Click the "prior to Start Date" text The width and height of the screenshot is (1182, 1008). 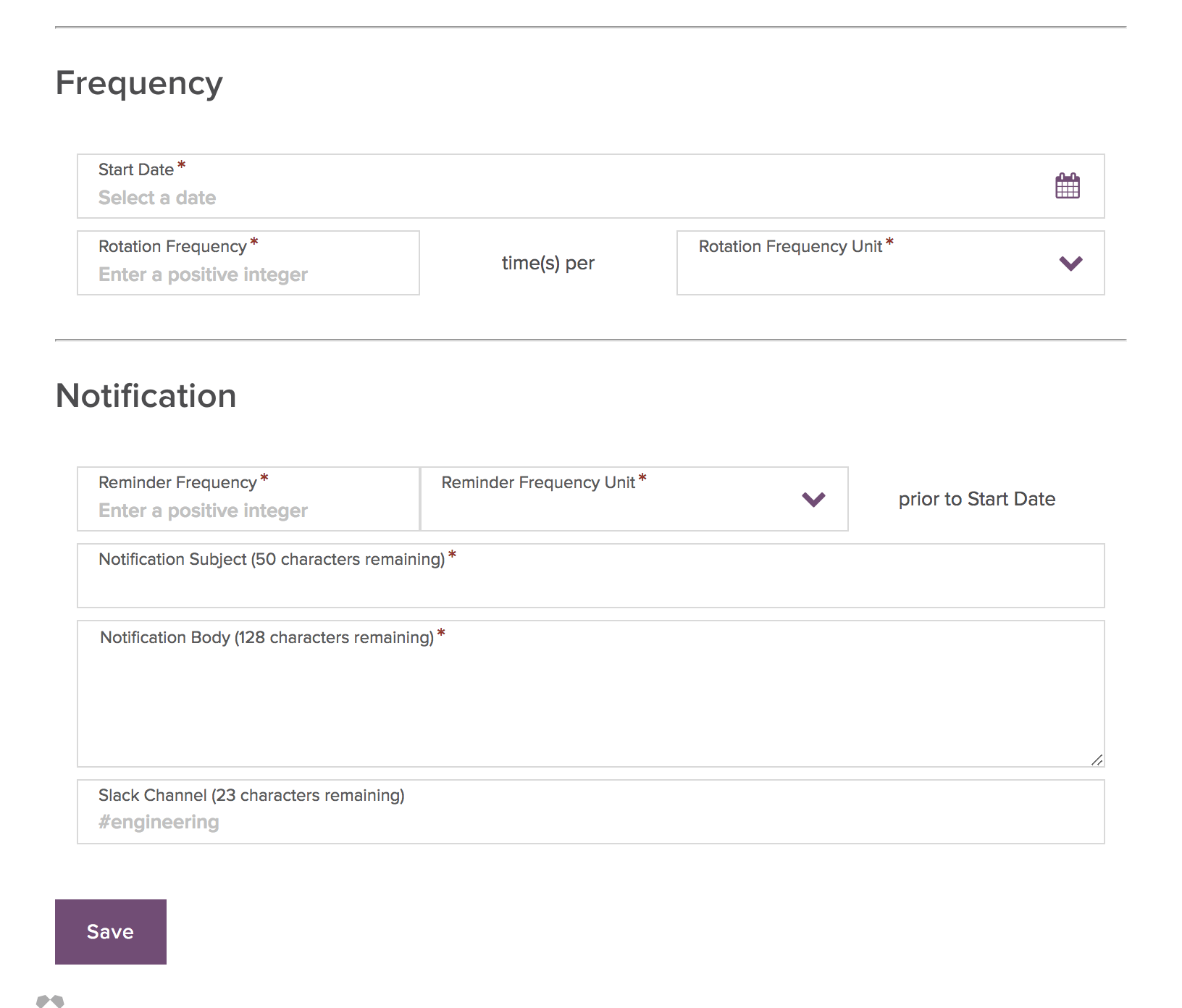(x=976, y=499)
